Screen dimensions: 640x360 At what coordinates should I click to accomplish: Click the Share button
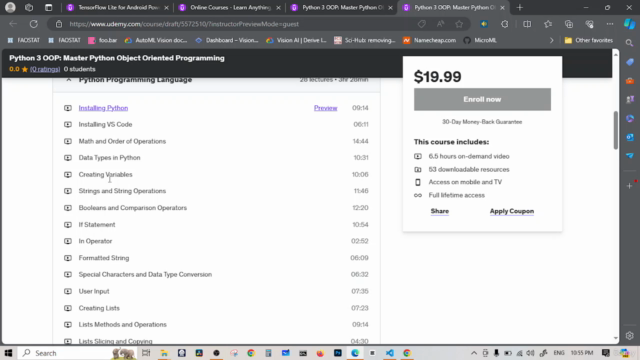[x=440, y=211]
